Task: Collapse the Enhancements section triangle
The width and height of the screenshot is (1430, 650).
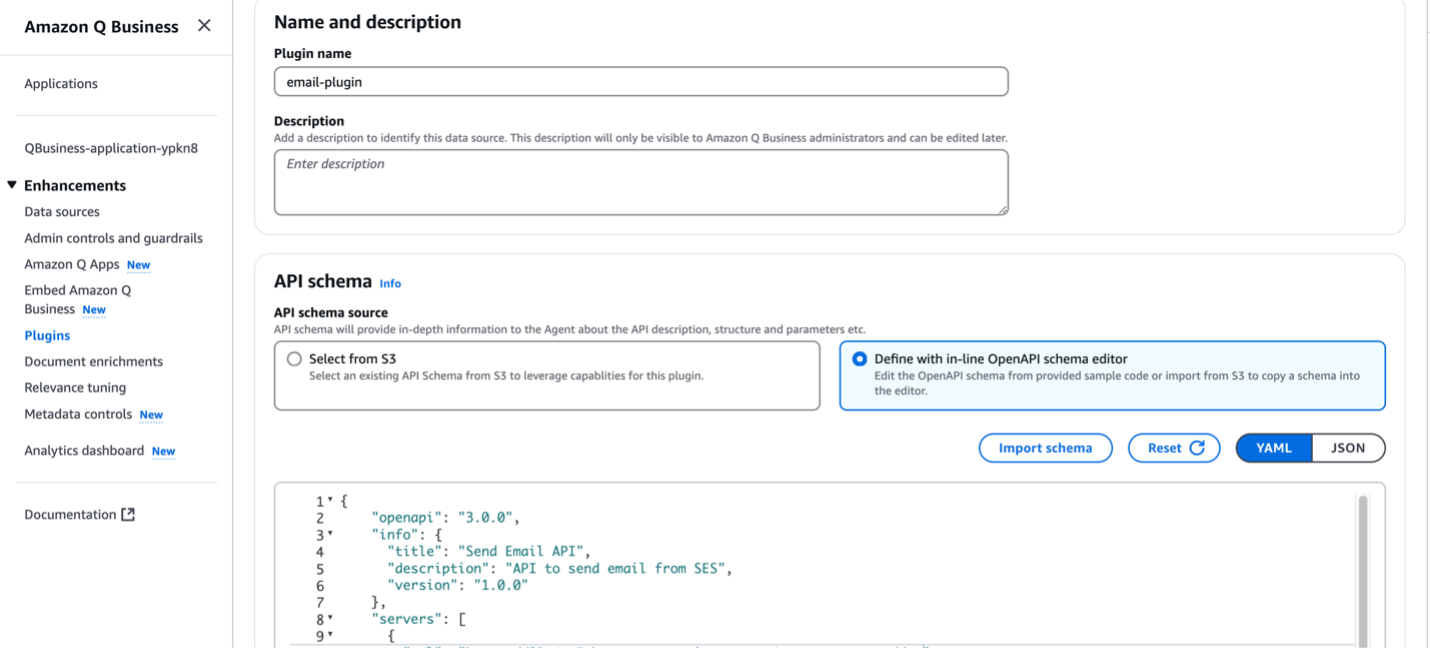Action: [x=12, y=185]
